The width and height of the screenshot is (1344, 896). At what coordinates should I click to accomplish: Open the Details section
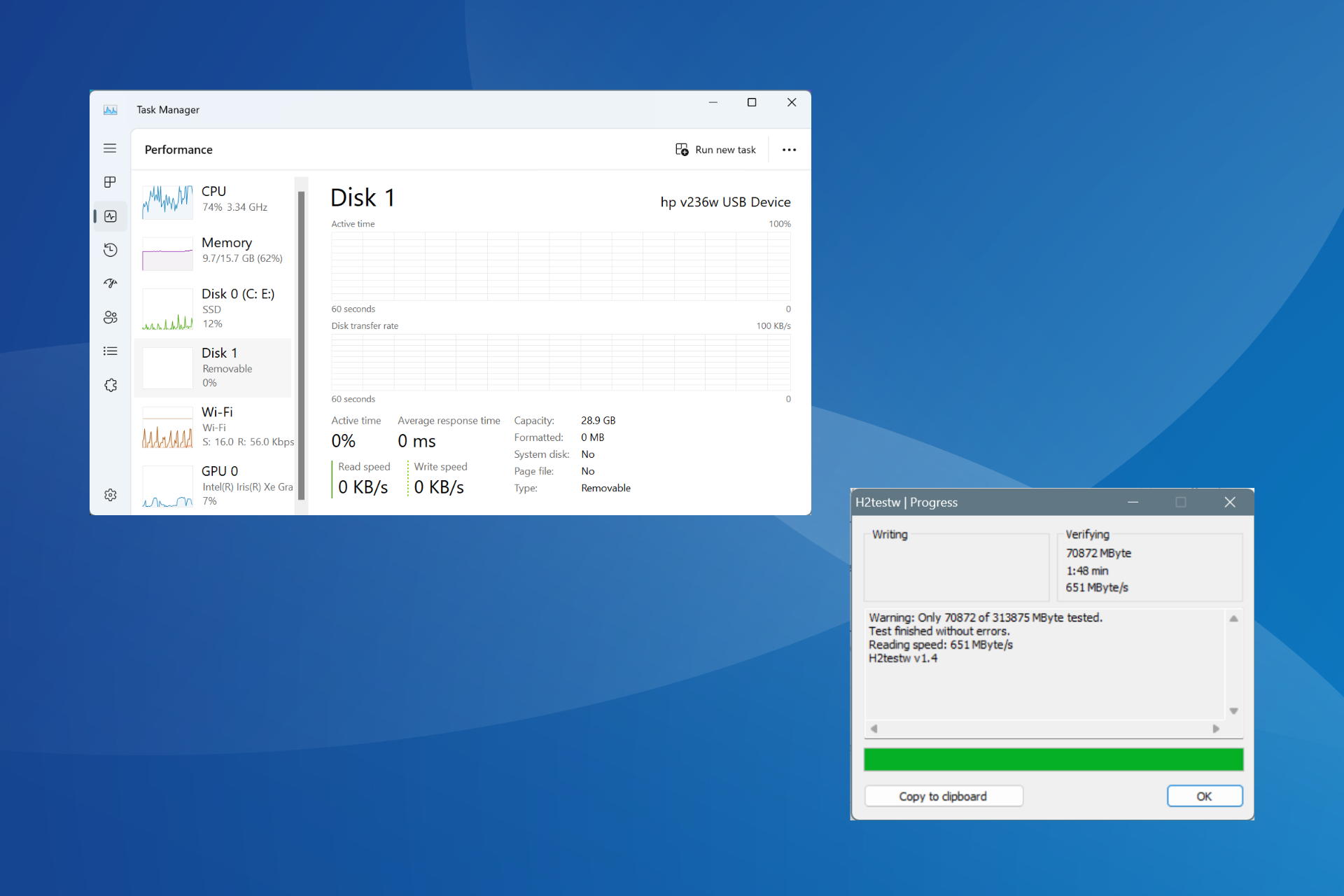(x=110, y=351)
